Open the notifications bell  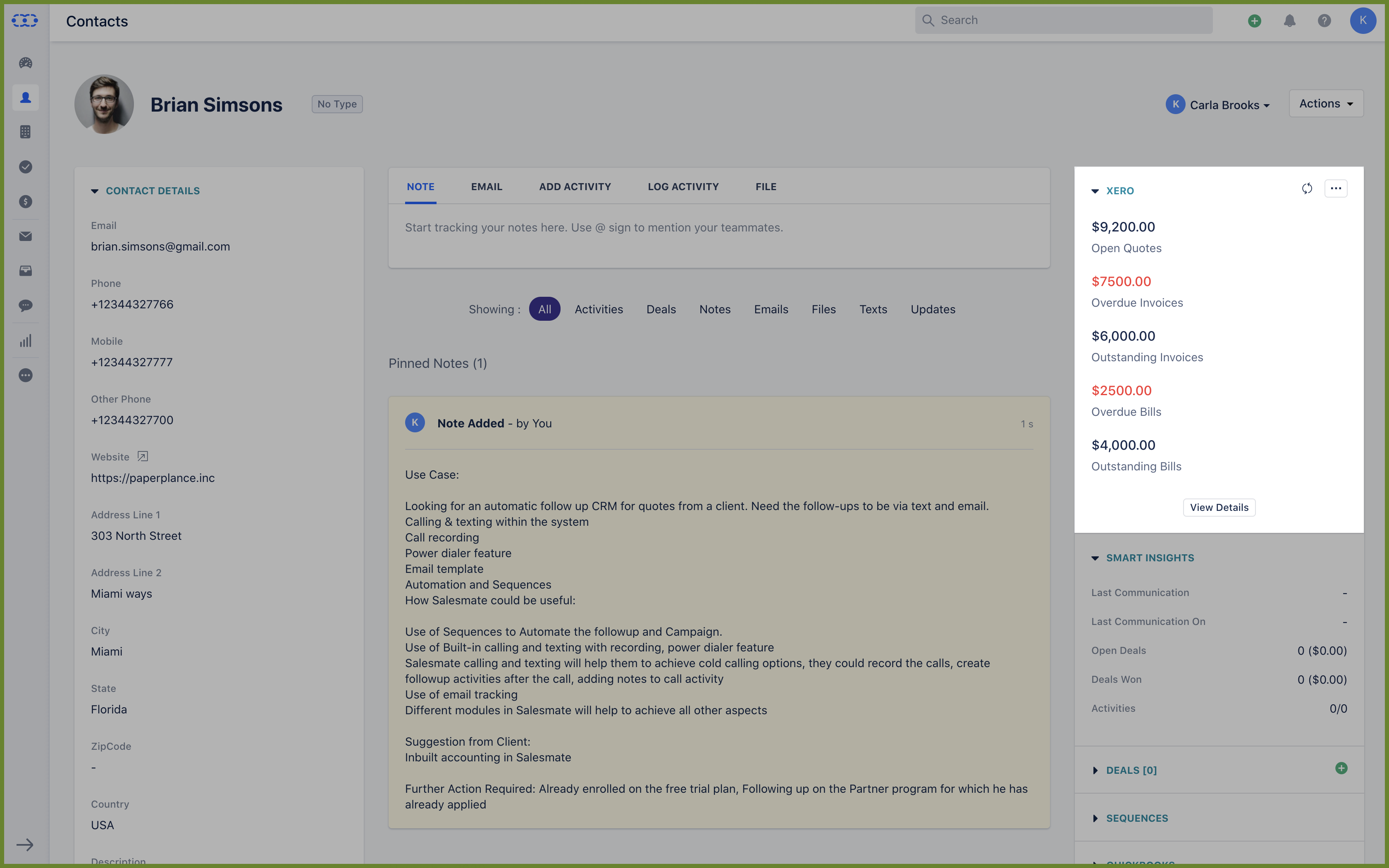[x=1290, y=21]
